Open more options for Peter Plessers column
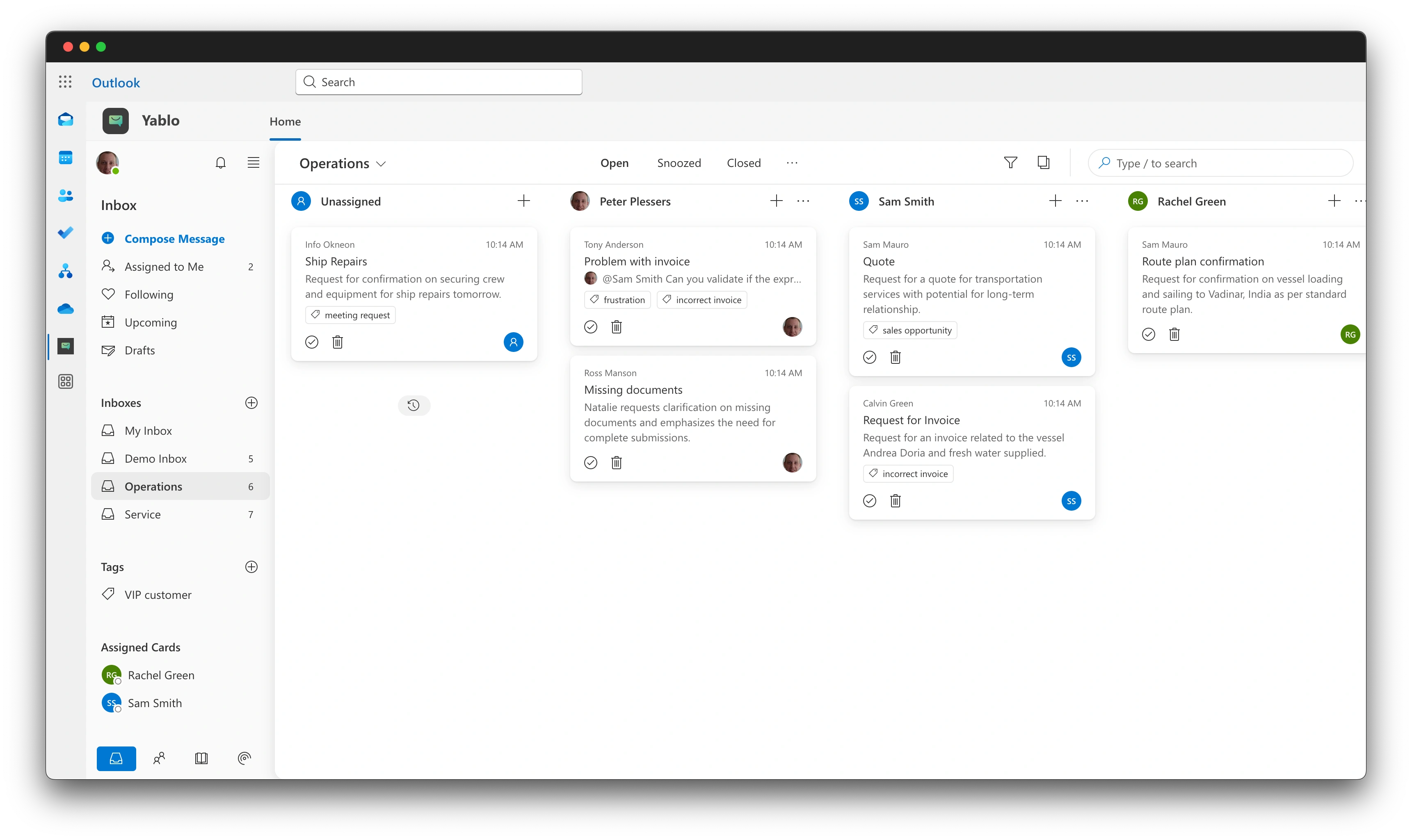This screenshot has width=1412, height=840. click(803, 201)
